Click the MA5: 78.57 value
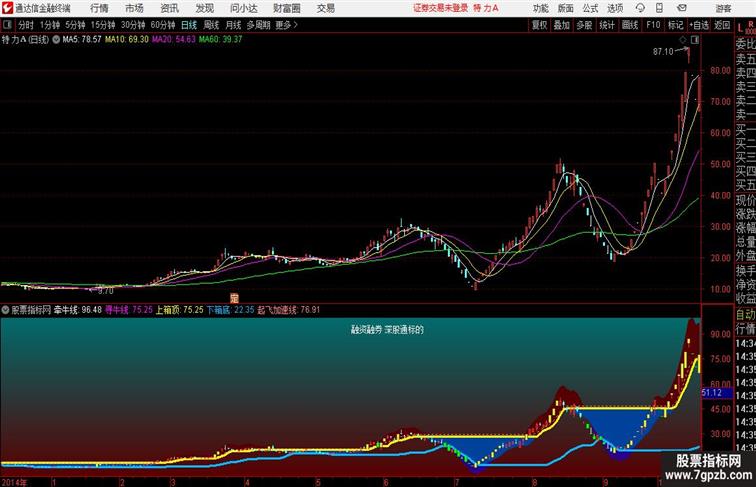 [82, 40]
